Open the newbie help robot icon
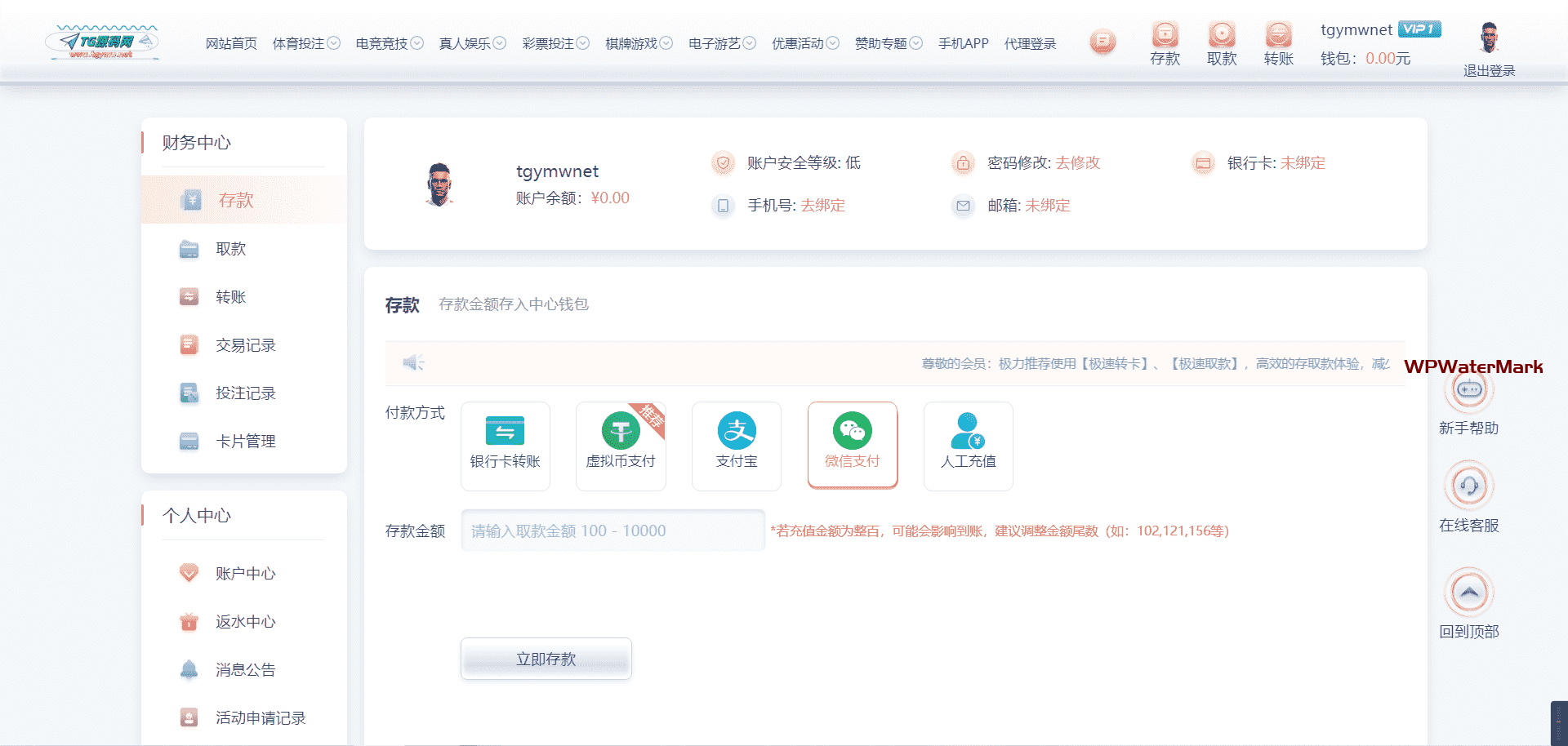1568x746 pixels. click(x=1468, y=390)
